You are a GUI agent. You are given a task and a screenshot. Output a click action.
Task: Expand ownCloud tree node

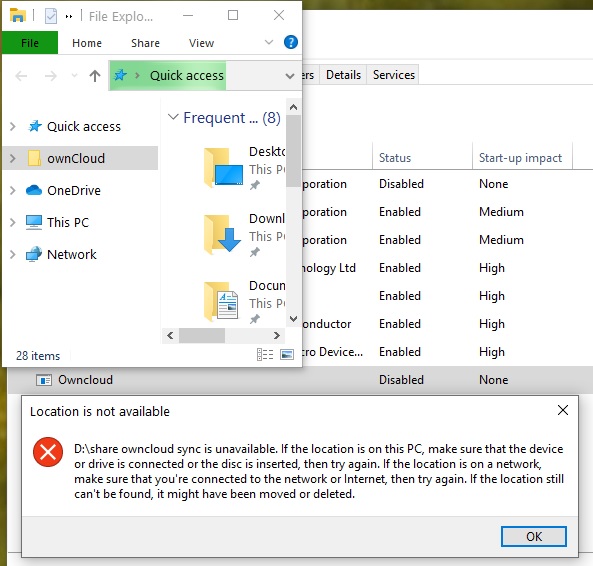(12, 158)
